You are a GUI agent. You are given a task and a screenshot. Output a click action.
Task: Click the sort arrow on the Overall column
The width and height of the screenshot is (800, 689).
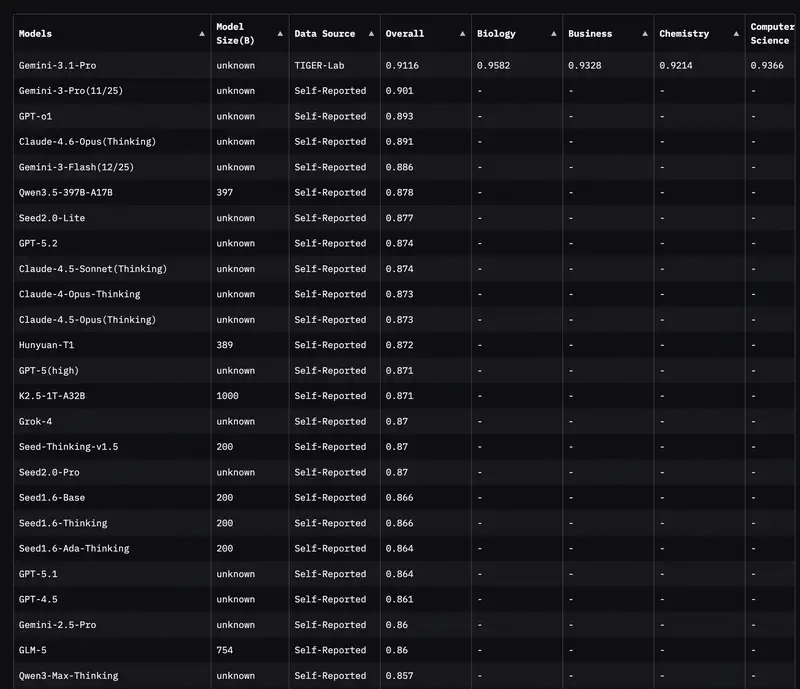pos(462,33)
